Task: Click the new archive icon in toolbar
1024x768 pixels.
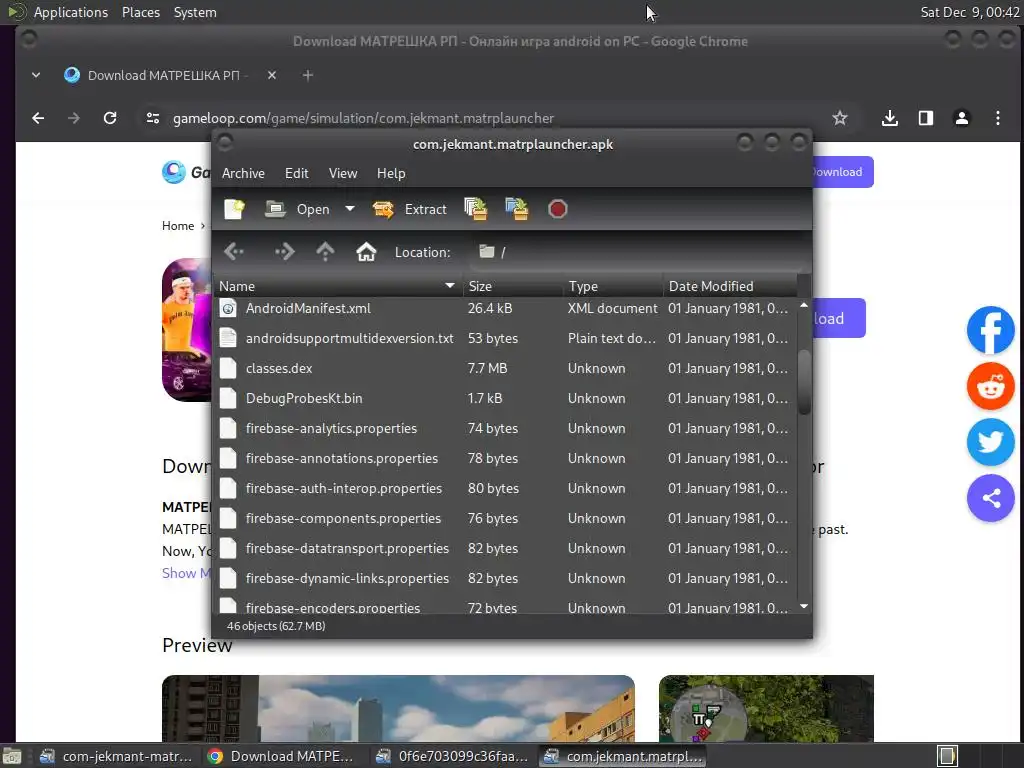Action: tap(234, 210)
